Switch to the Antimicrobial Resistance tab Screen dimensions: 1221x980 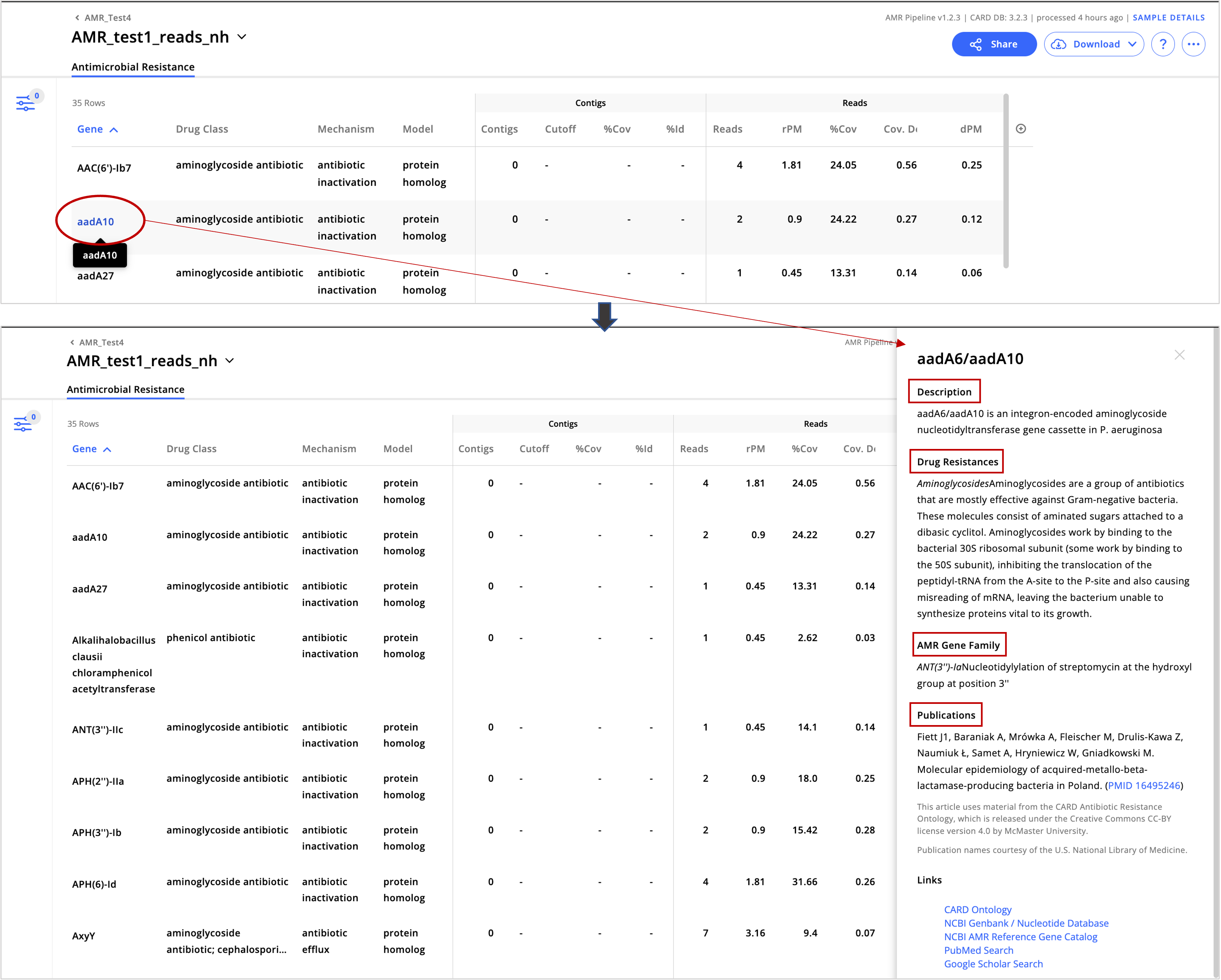pos(132,67)
